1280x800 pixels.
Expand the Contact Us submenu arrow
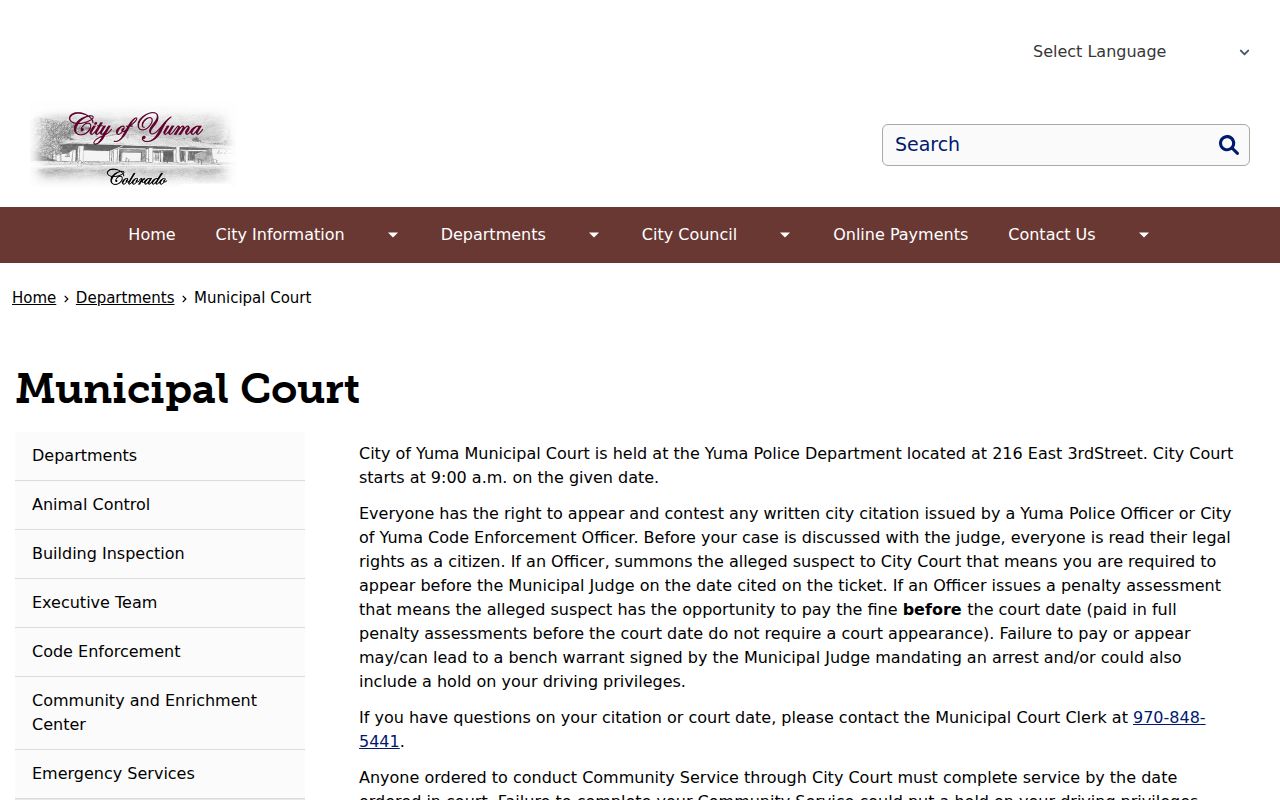[1144, 235]
